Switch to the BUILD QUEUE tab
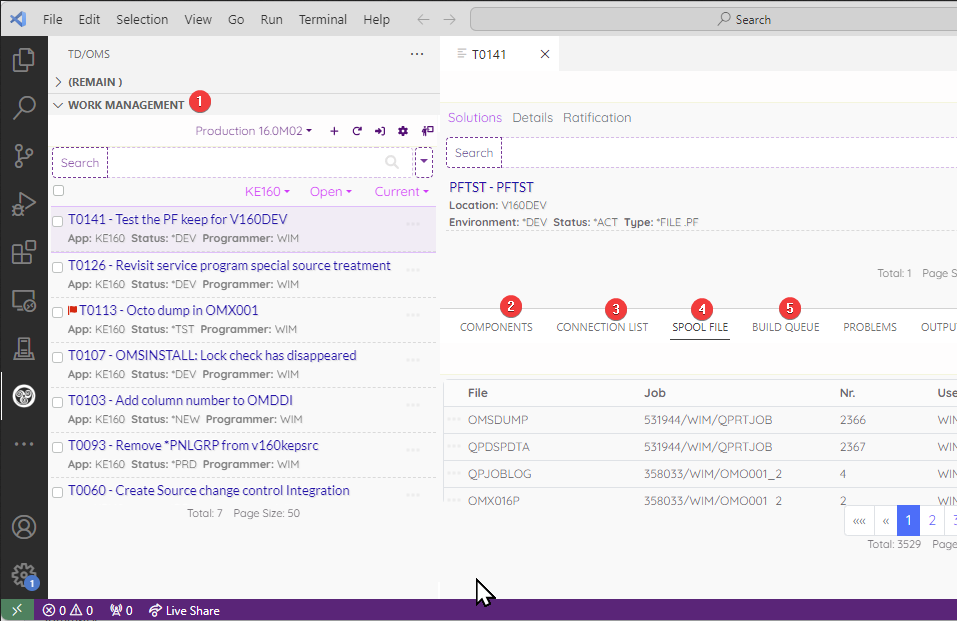The height and width of the screenshot is (621, 957). [x=785, y=327]
